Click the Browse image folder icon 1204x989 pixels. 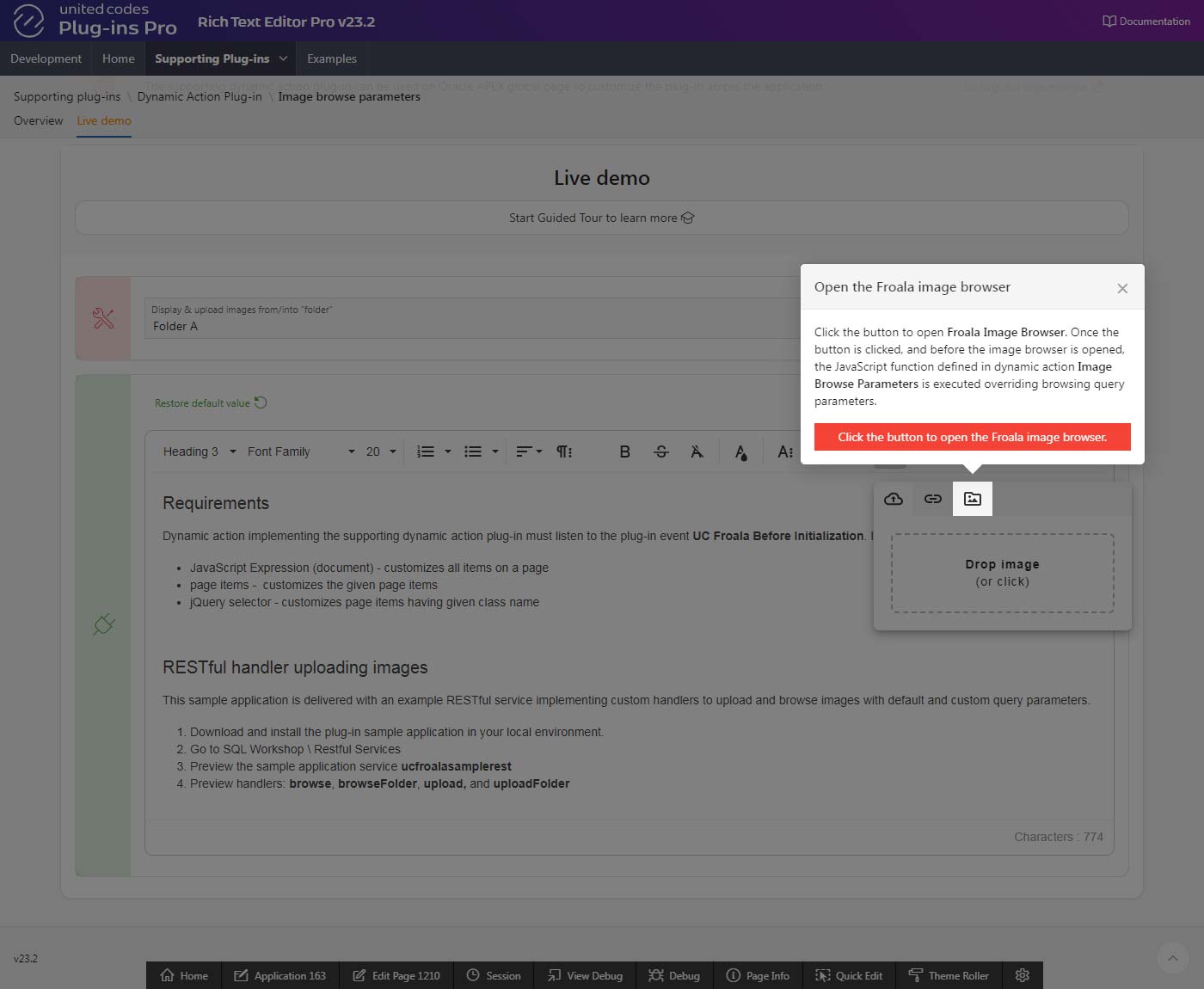(973, 499)
